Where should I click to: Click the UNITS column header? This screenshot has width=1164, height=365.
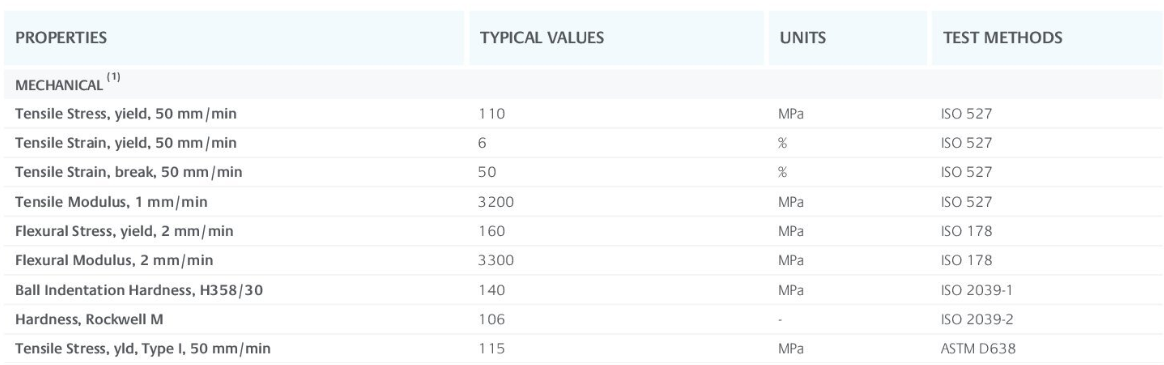point(802,38)
